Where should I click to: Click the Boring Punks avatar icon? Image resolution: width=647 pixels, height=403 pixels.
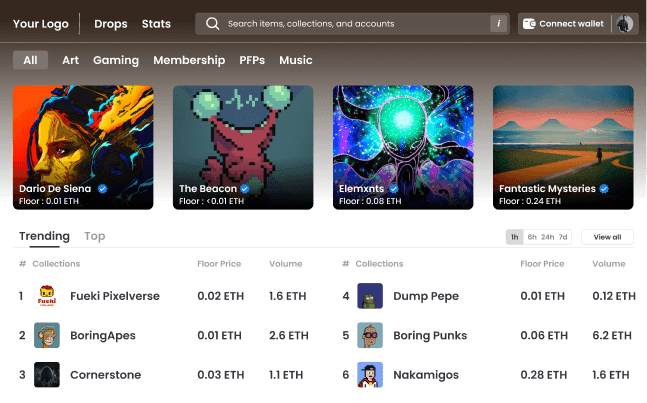(370, 335)
